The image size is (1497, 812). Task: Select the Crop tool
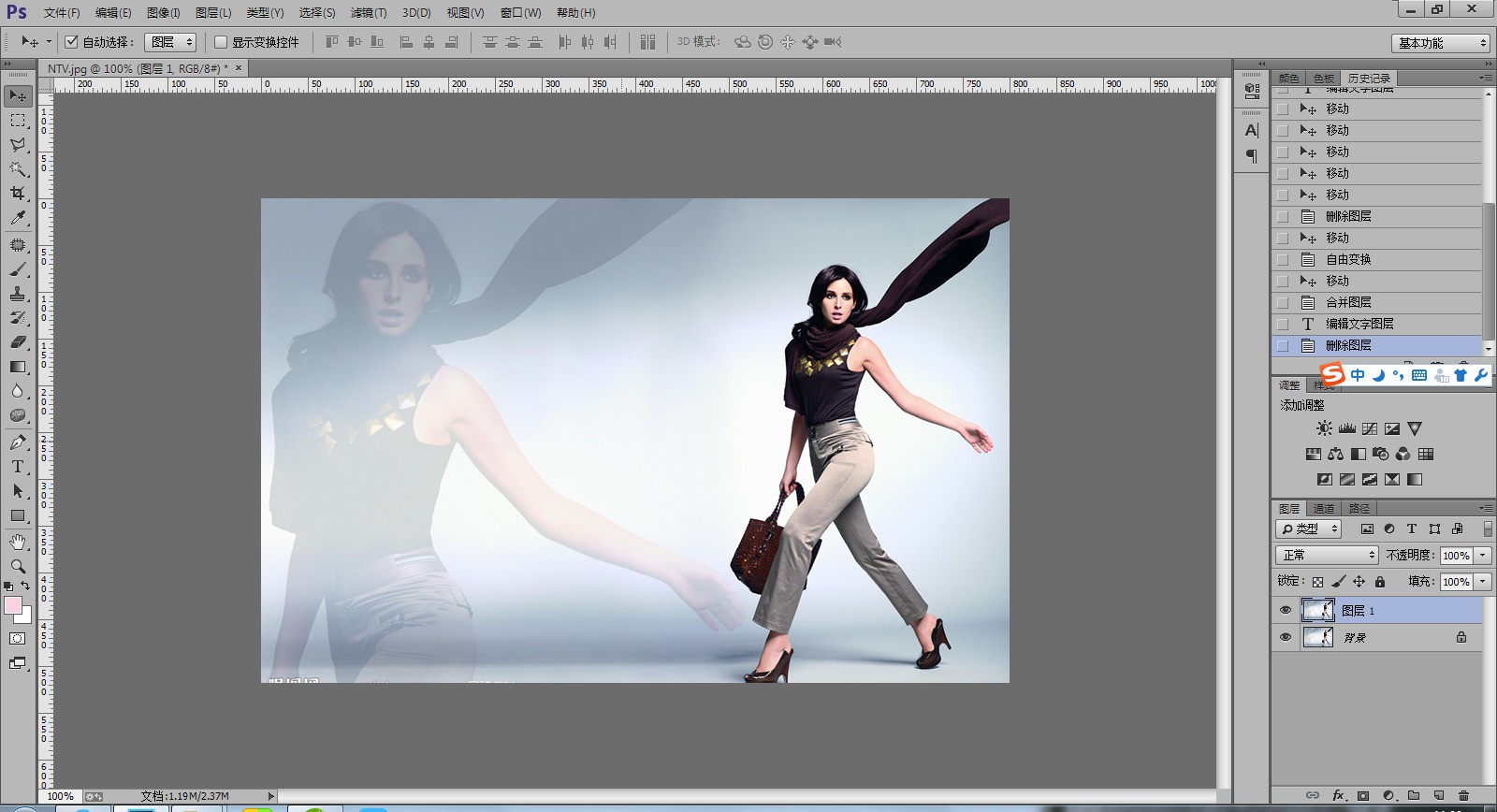[x=18, y=193]
